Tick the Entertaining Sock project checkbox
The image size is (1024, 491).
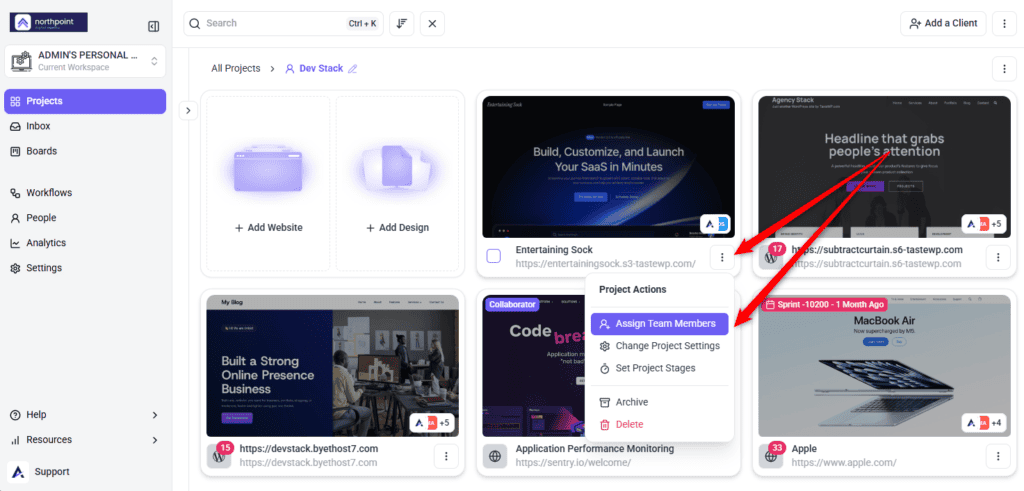click(494, 256)
